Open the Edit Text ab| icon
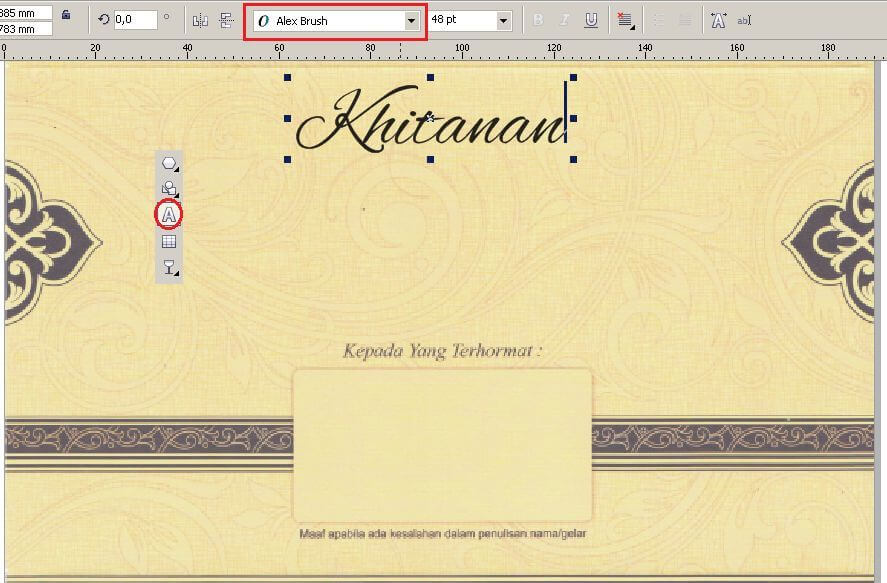 tap(744, 21)
